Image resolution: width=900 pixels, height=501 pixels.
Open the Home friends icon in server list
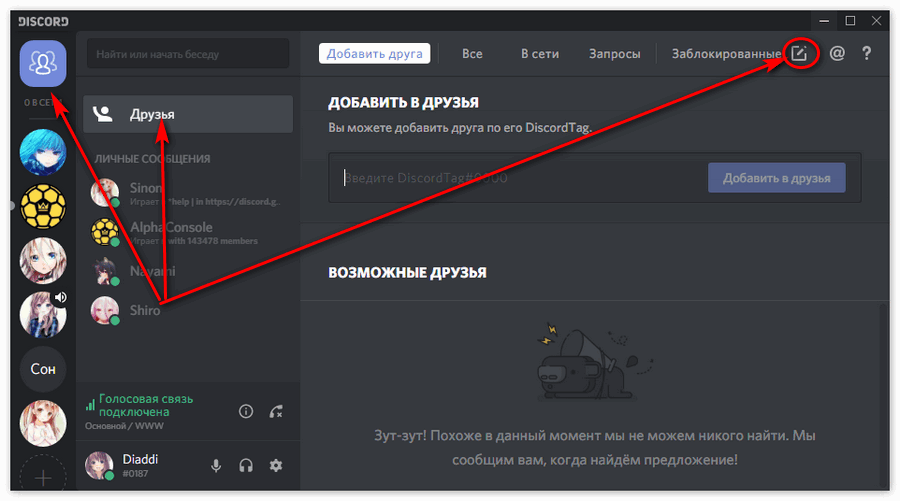(43, 63)
